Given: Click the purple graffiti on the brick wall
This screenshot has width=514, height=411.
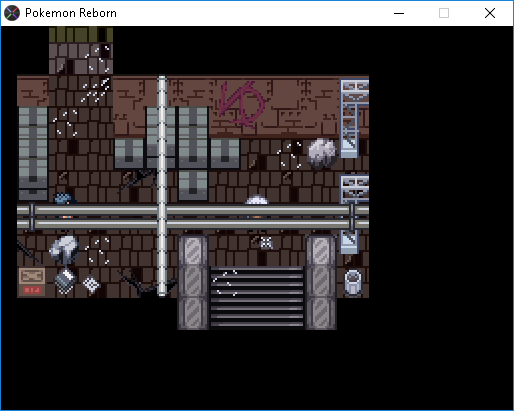Looking at the screenshot, I should coord(242,104).
